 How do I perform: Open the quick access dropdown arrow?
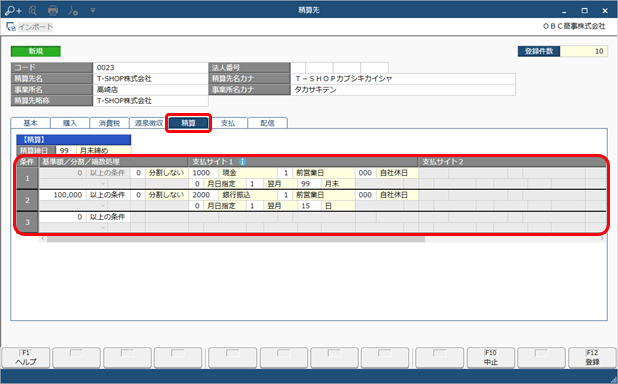[93, 10]
